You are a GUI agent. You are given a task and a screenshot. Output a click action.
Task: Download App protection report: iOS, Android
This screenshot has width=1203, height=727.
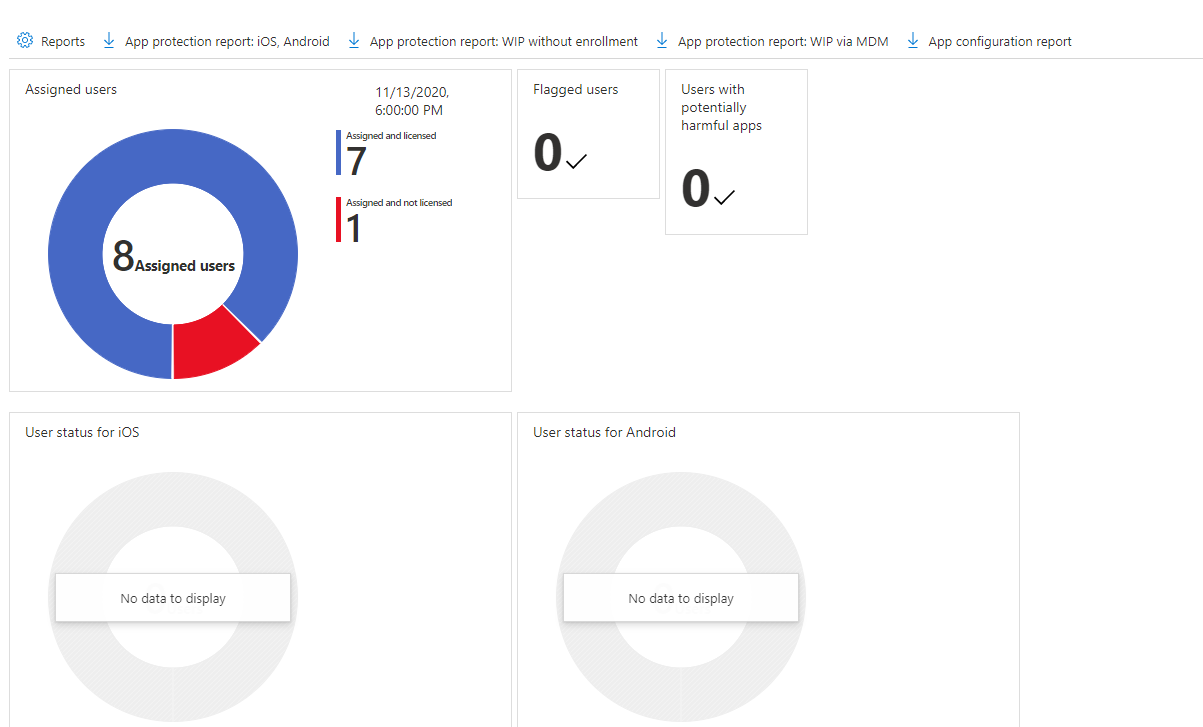pyautogui.click(x=227, y=42)
